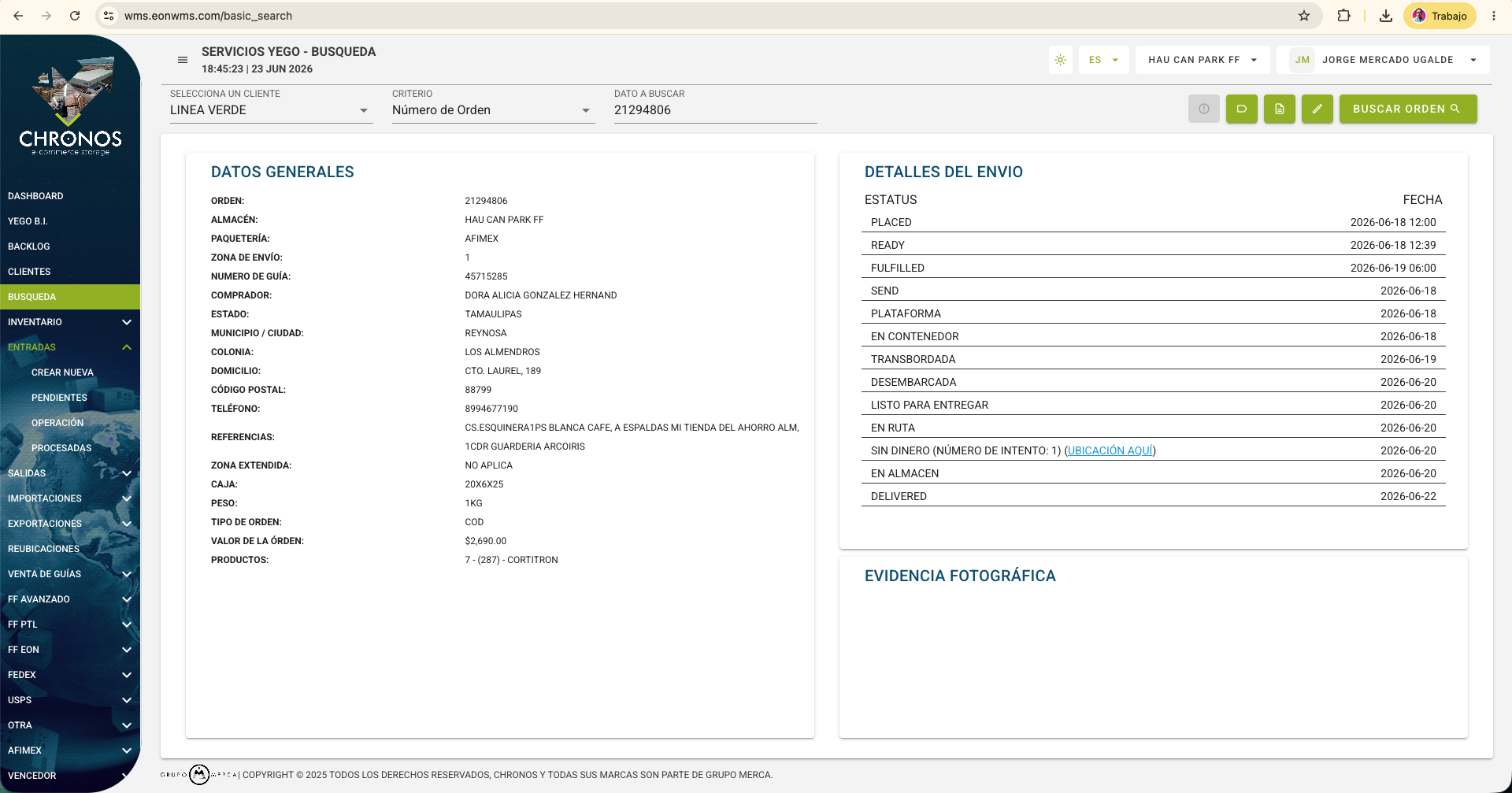
Task: Switch light/dark theme with sun icon
Action: (x=1061, y=60)
